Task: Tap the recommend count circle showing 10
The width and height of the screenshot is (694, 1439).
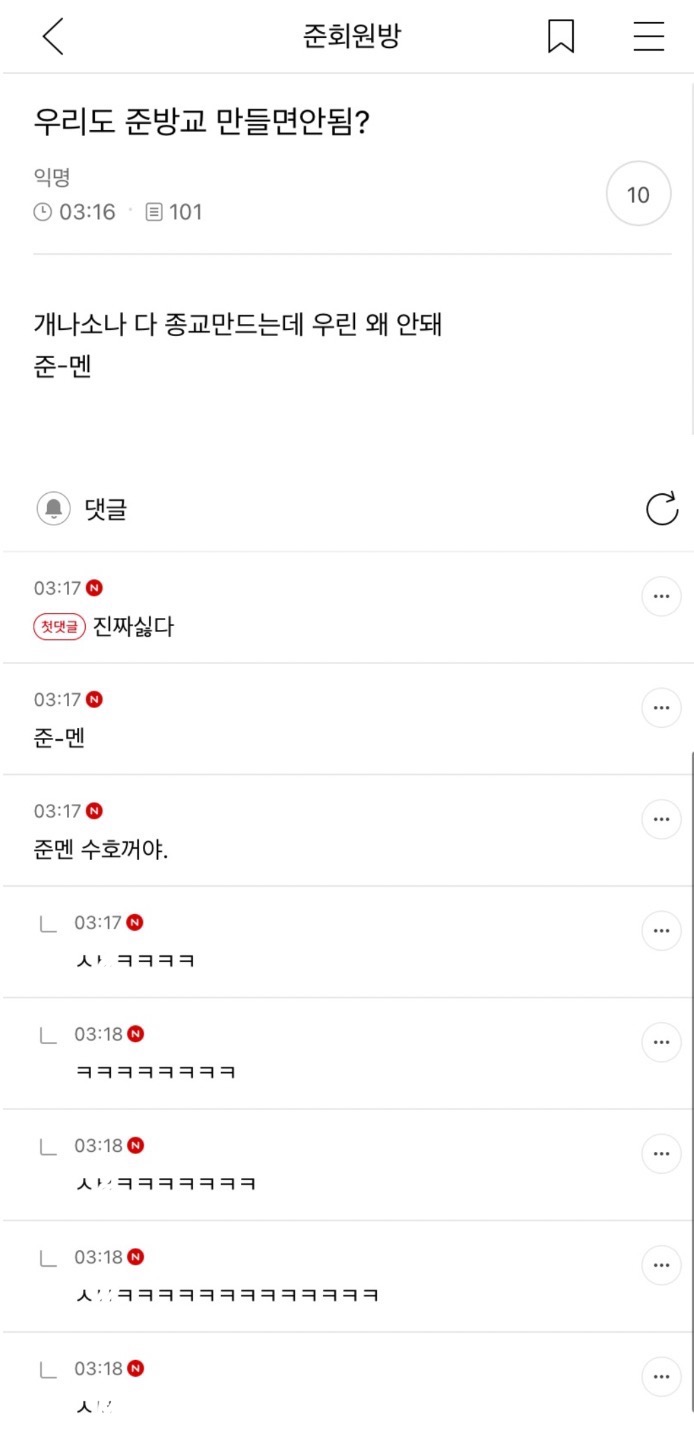Action: pyautogui.click(x=638, y=195)
